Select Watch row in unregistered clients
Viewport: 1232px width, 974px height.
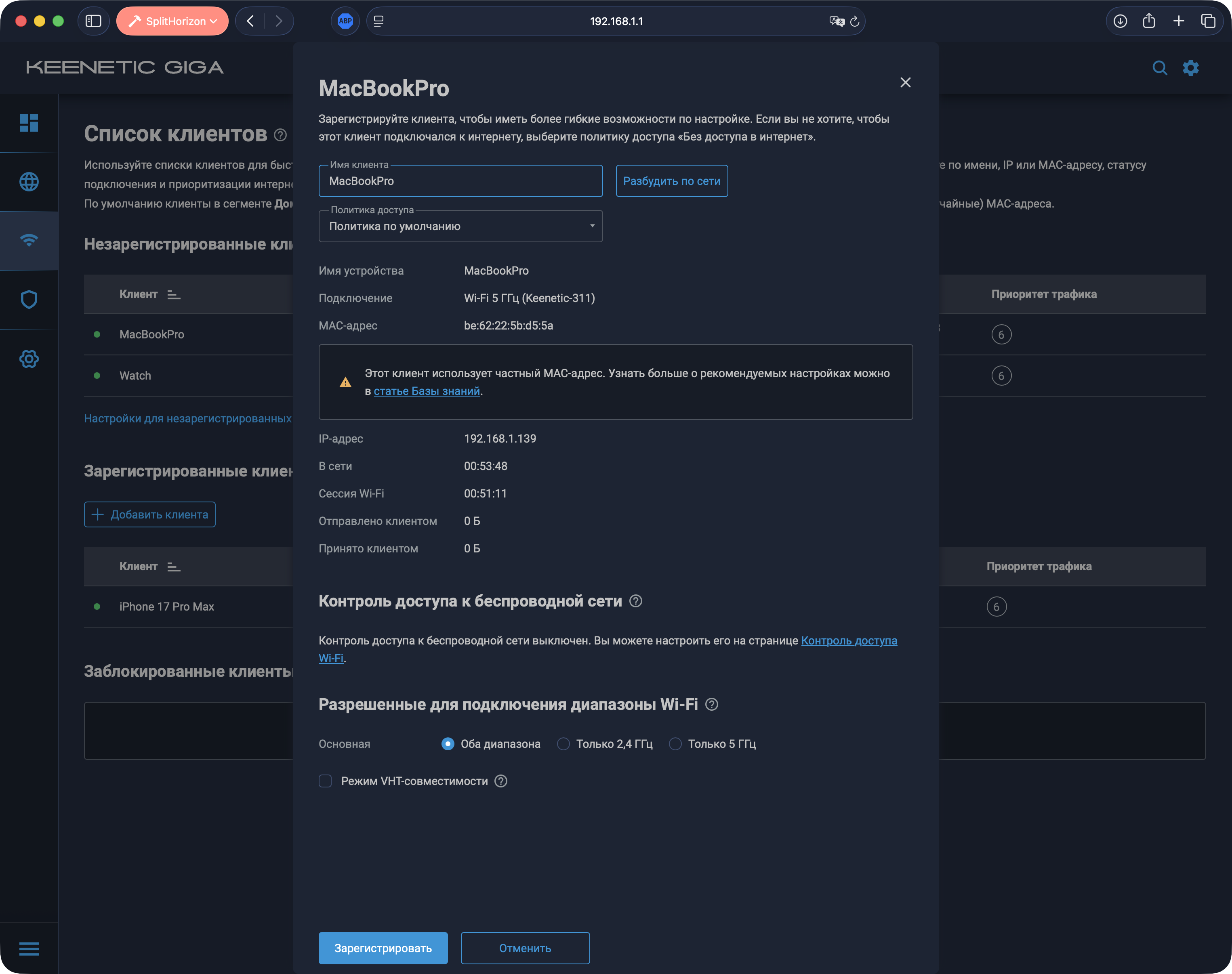pyautogui.click(x=135, y=376)
